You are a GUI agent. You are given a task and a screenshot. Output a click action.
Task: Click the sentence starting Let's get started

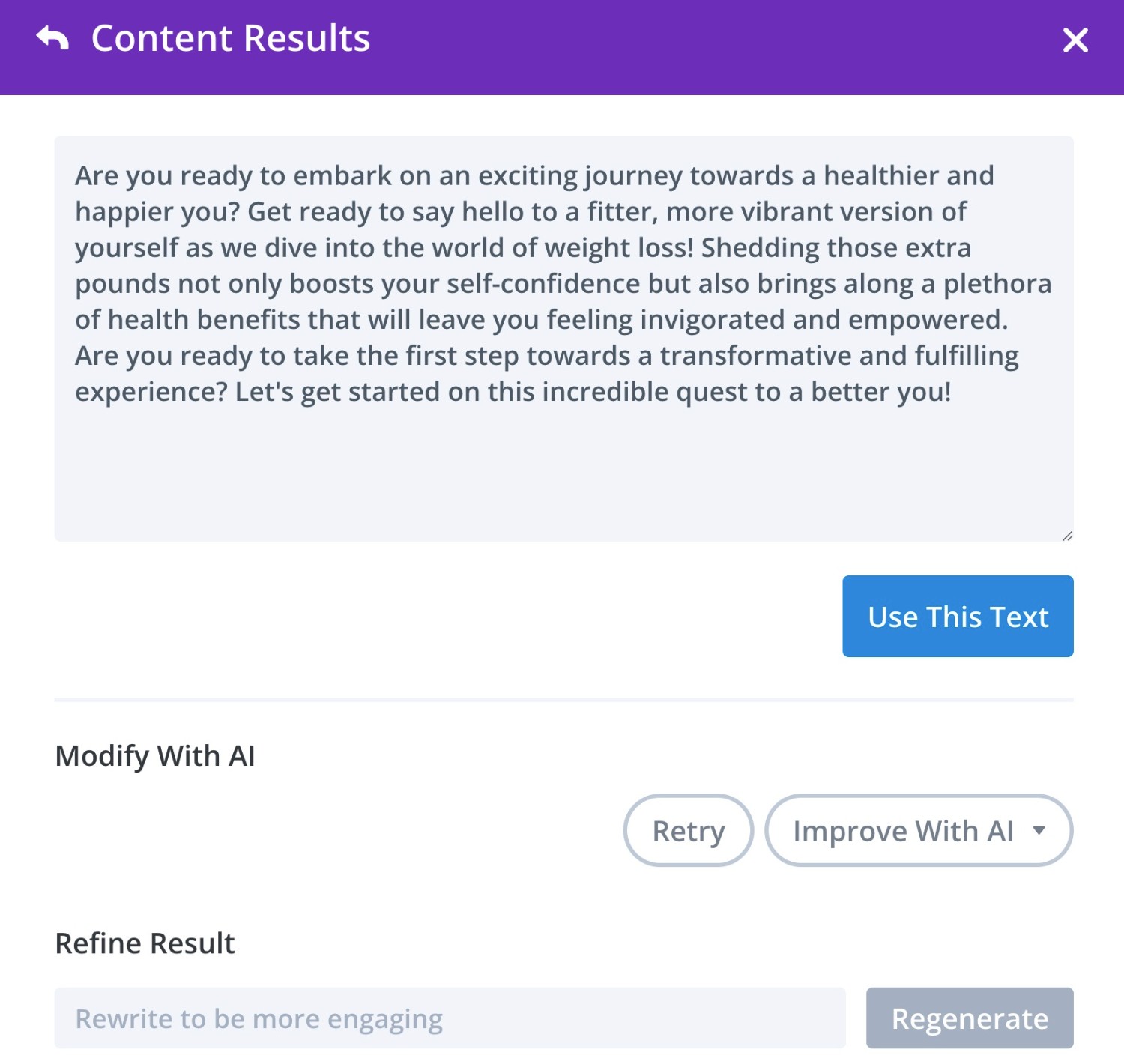pos(593,392)
